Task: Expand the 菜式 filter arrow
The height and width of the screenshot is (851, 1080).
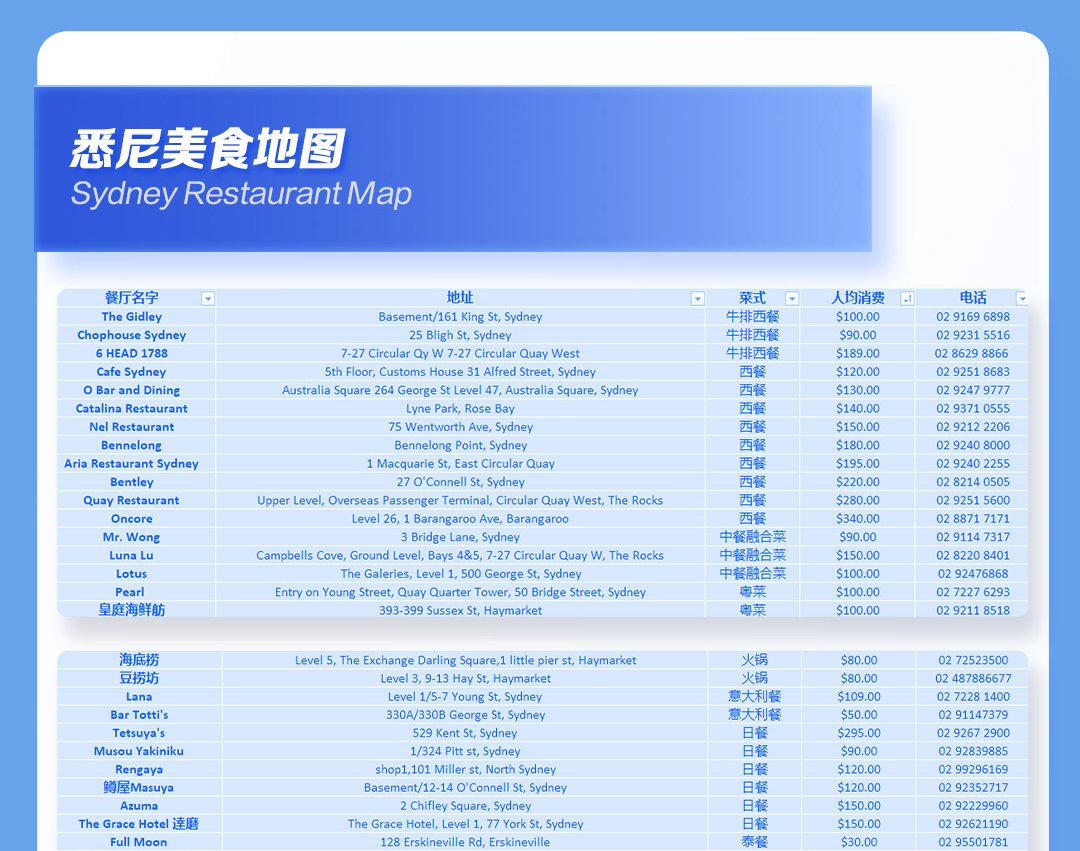Action: click(792, 298)
